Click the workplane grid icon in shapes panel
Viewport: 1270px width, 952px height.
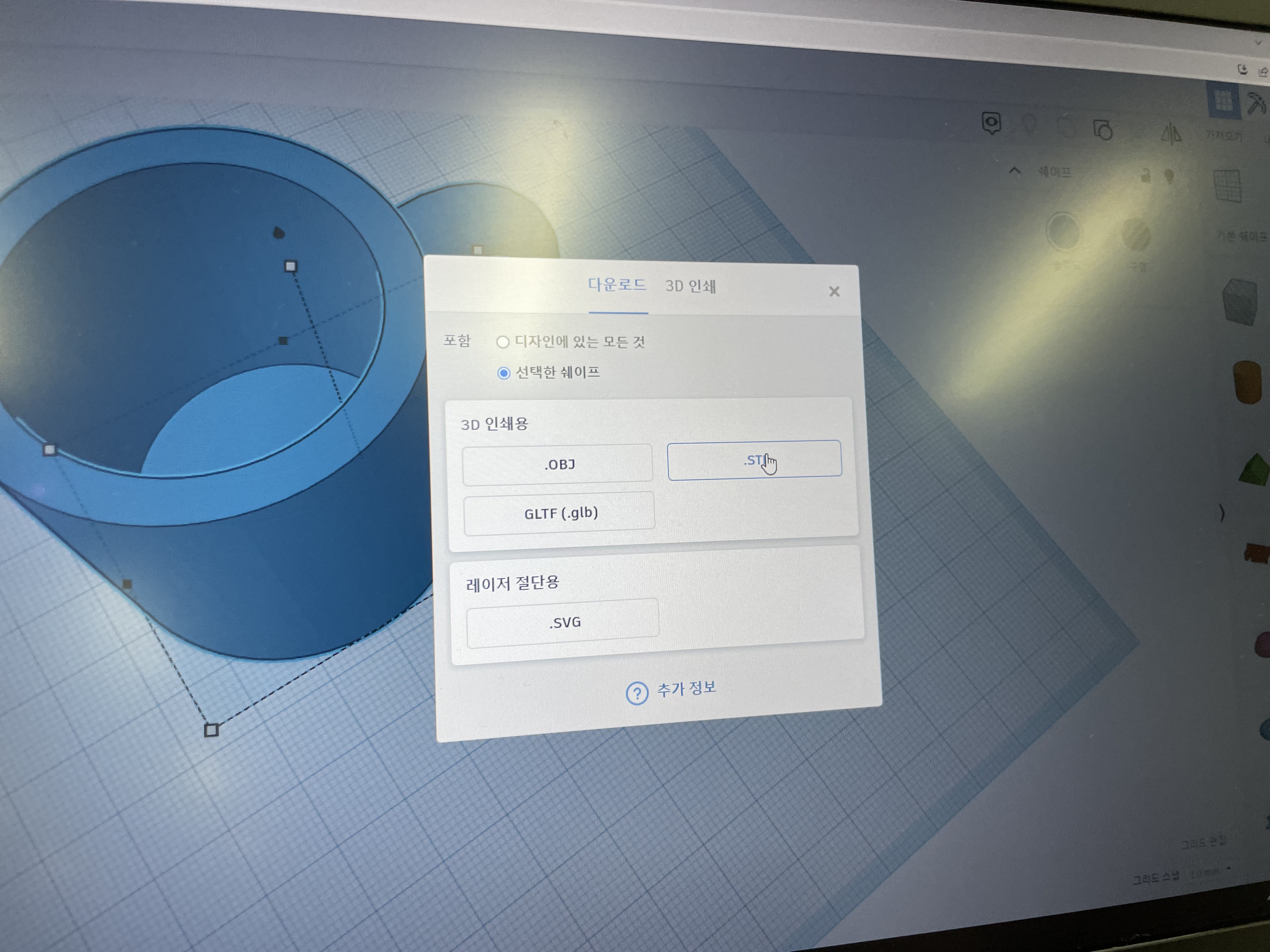(x=1228, y=185)
